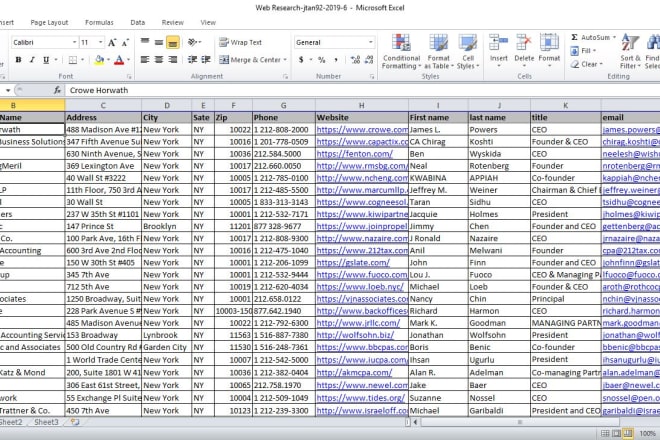Image resolution: width=660 pixels, height=440 pixels.
Task: Align text left
Action: (145, 59)
